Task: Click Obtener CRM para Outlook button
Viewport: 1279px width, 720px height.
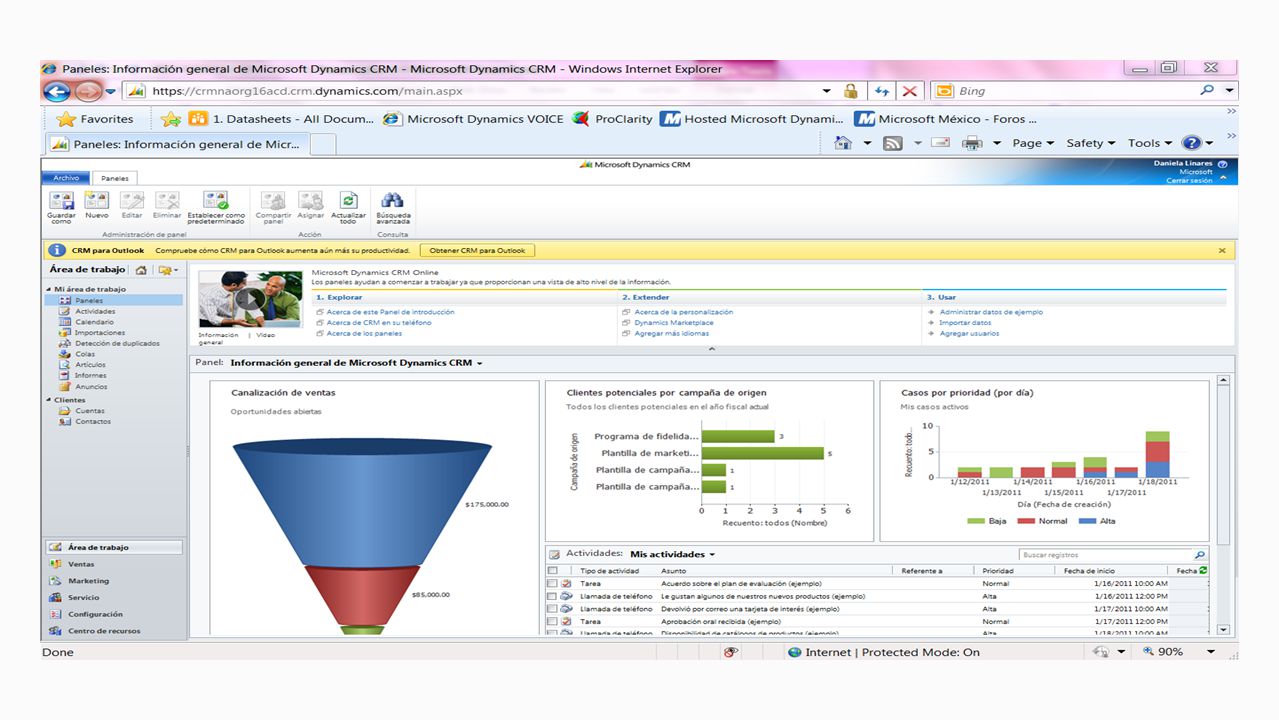Action: 477,250
